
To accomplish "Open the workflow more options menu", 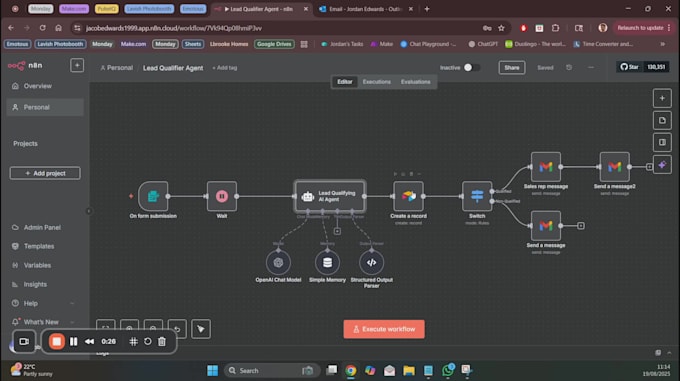I will 591,68.
